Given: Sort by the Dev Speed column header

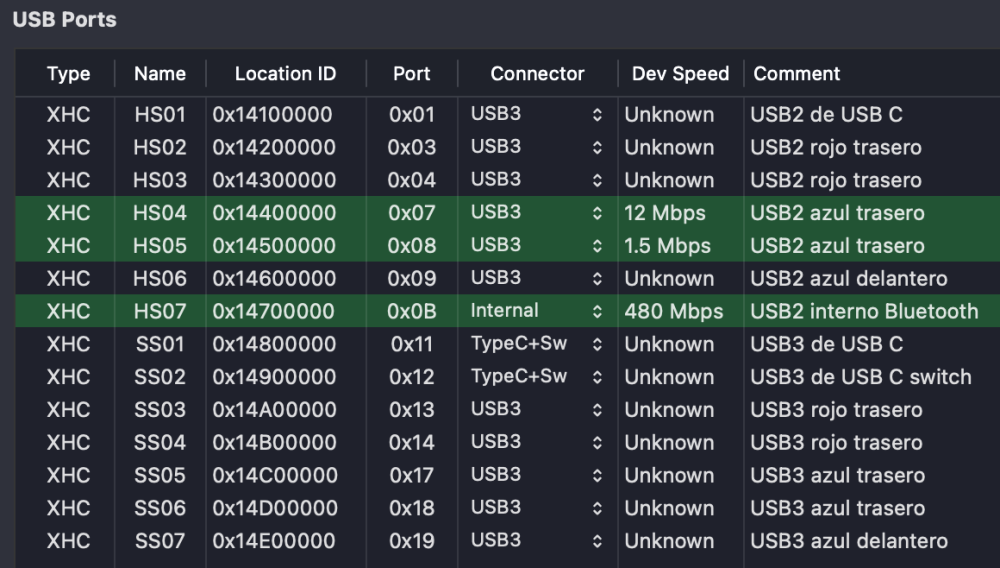Looking at the screenshot, I should click(680, 74).
